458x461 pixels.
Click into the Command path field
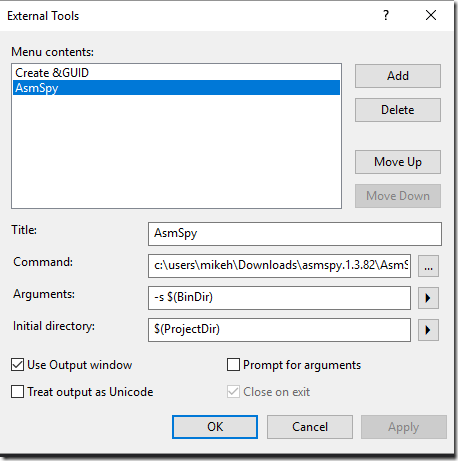point(279,266)
